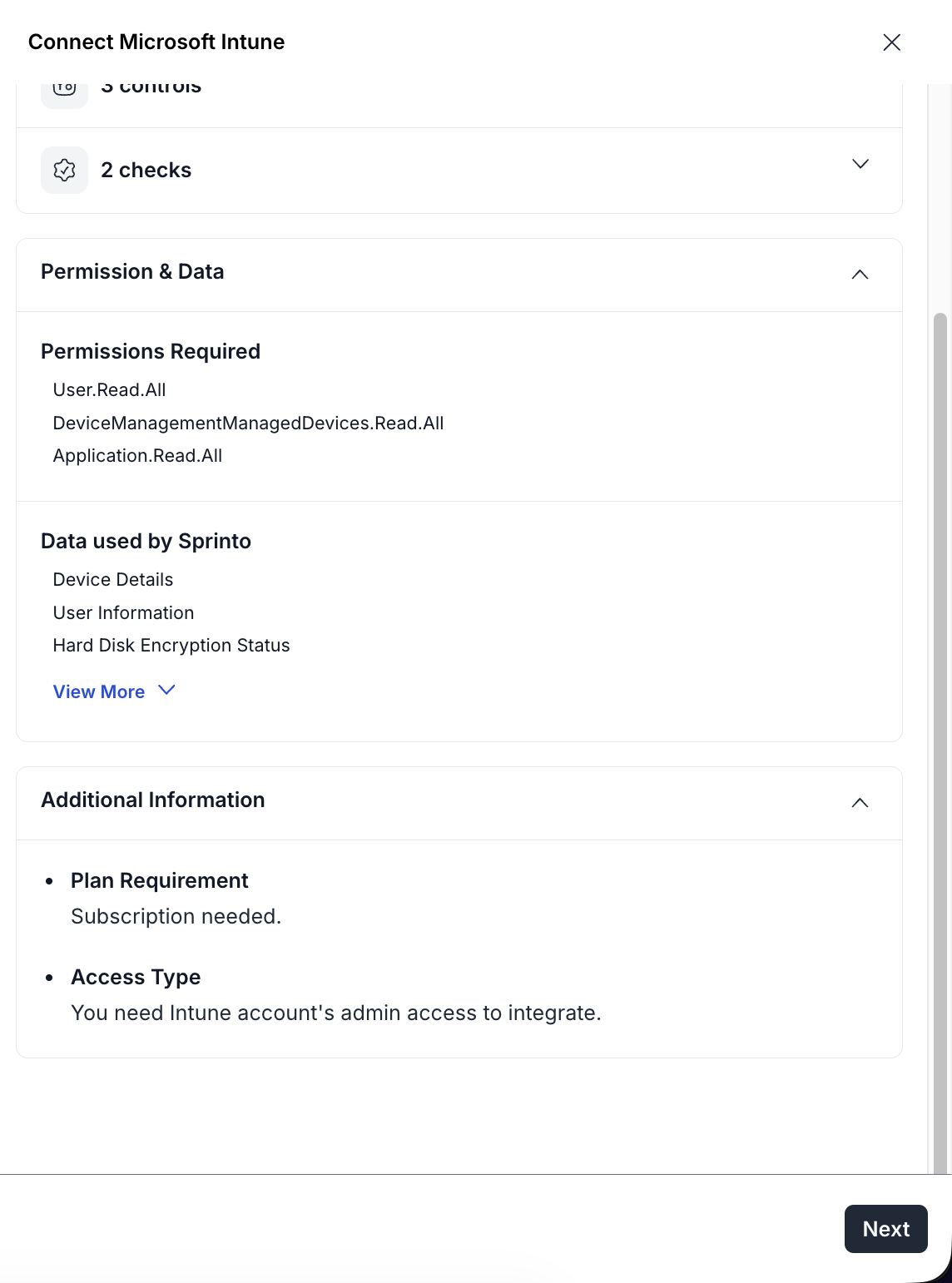Image resolution: width=952 pixels, height=1283 pixels.
Task: Click the Application.Read.All permission
Action: [x=137, y=456]
